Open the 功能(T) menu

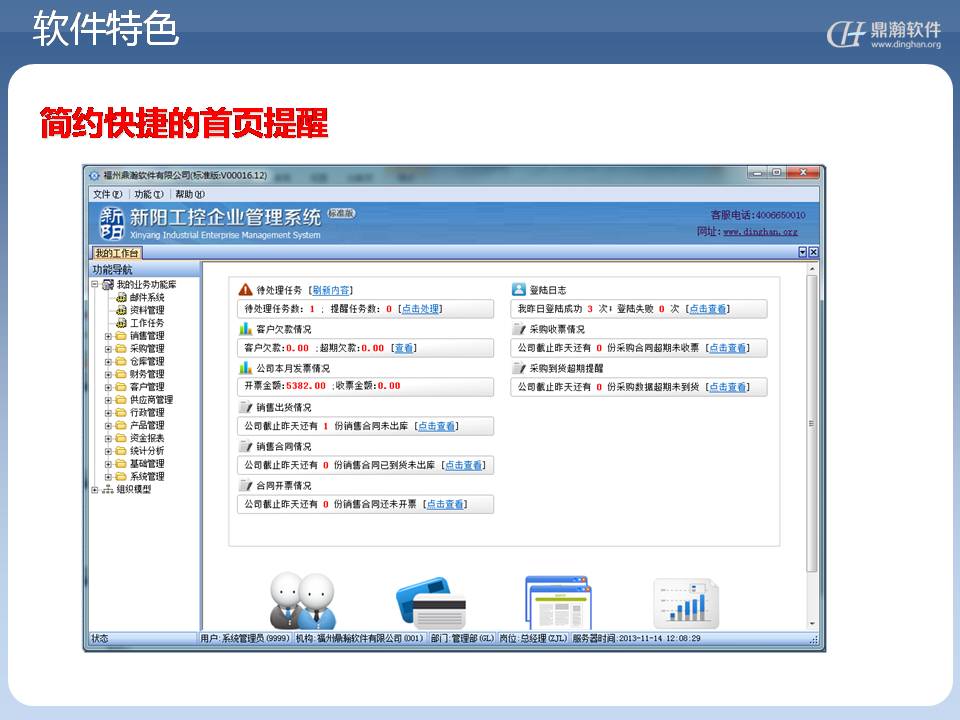coord(149,194)
